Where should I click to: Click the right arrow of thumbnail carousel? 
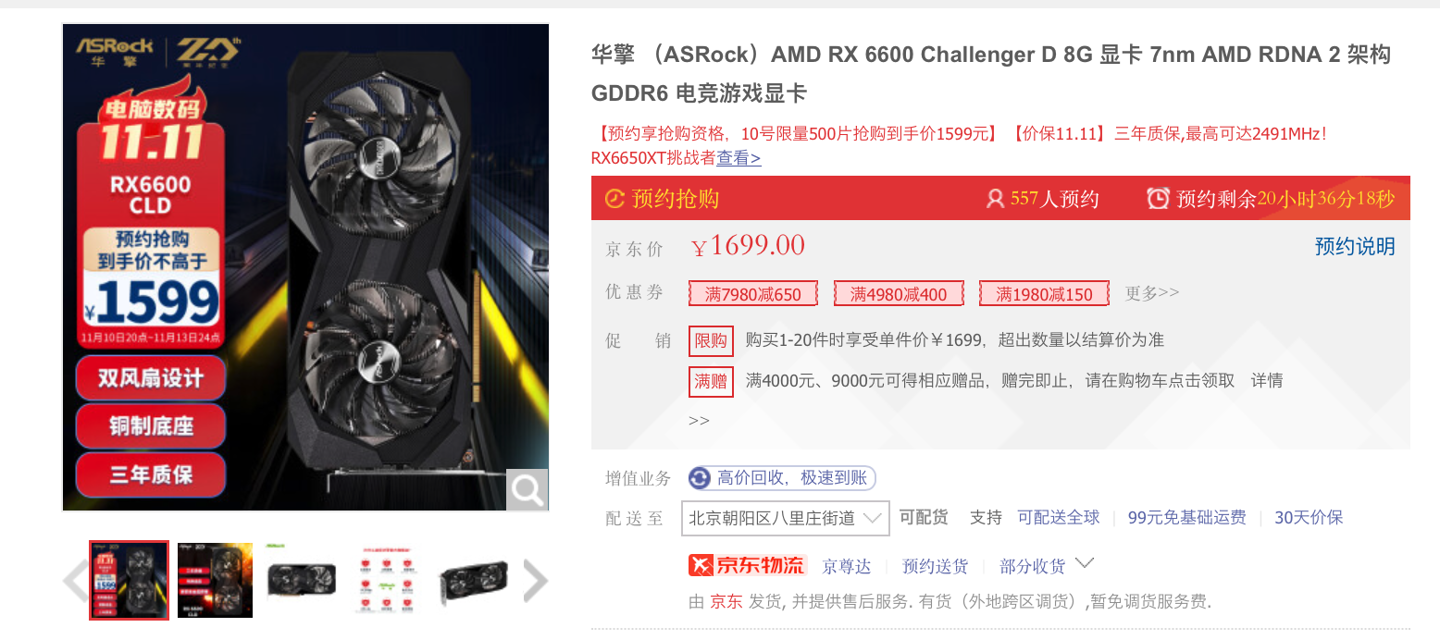(536, 581)
